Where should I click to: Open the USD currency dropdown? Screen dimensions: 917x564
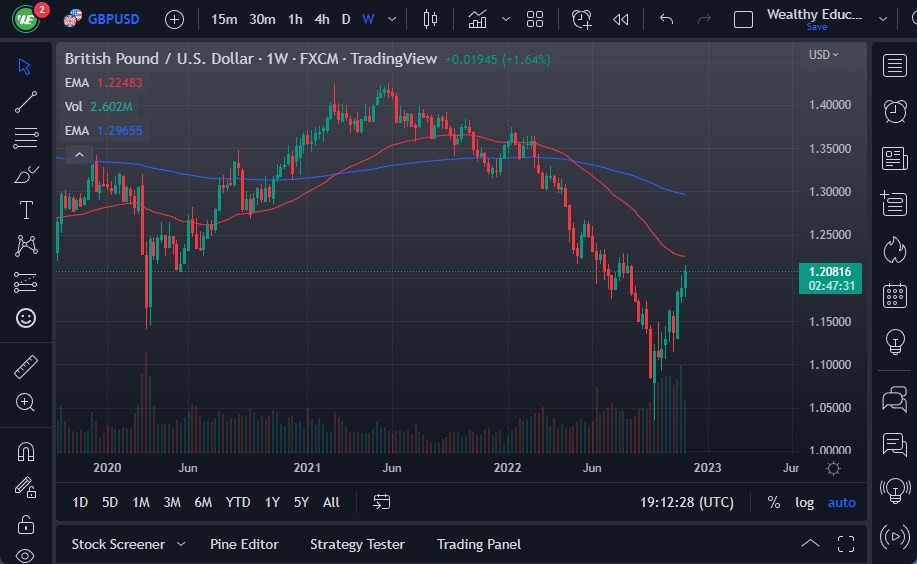(823, 55)
